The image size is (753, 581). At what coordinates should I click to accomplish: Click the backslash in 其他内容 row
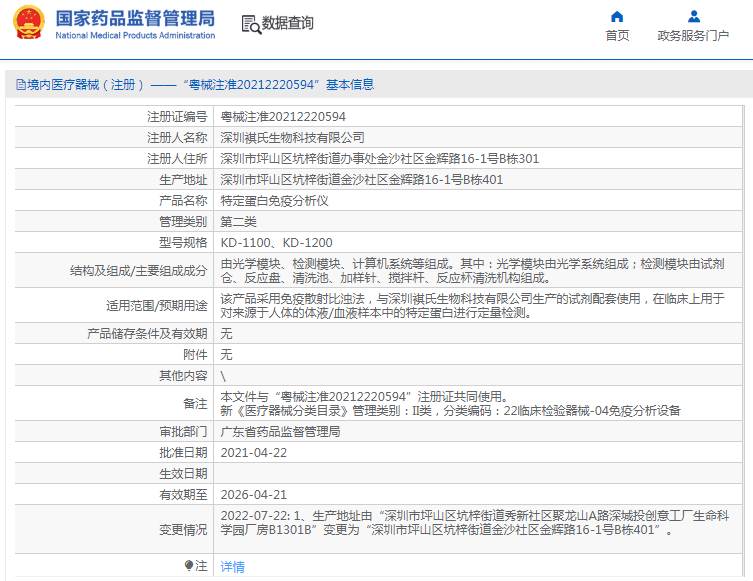[223, 376]
